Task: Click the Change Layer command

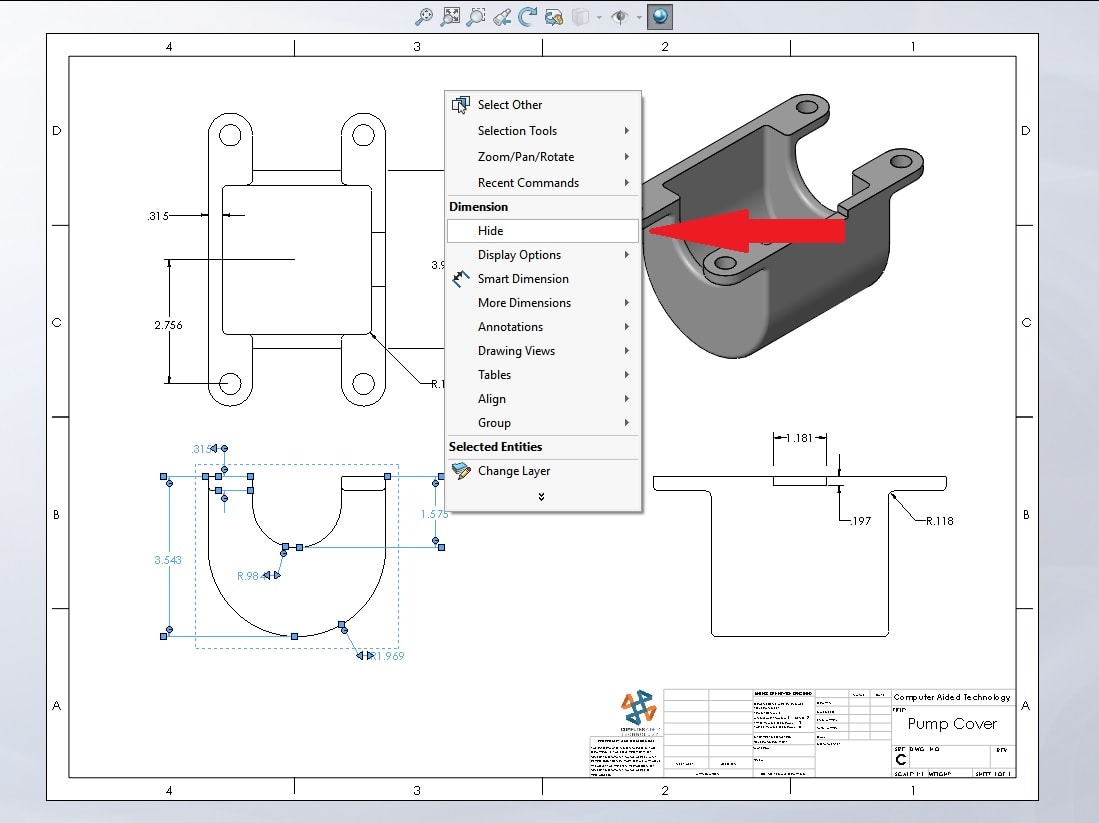Action: pyautogui.click(x=514, y=471)
